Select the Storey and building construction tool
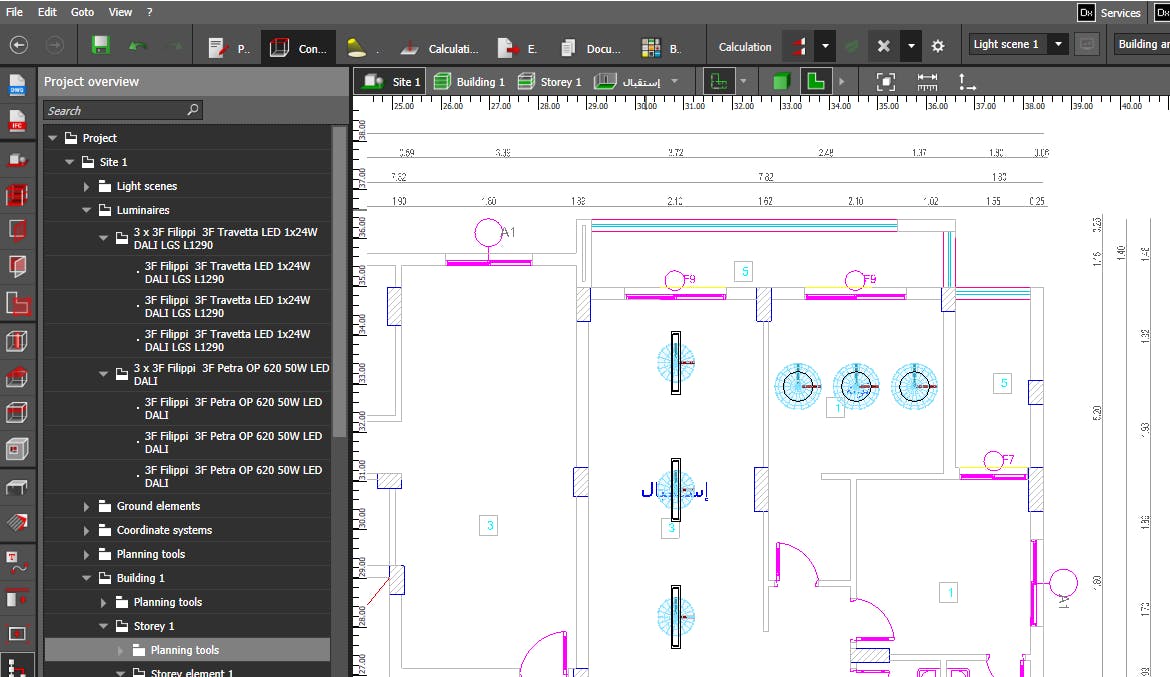Image resolution: width=1170 pixels, height=677 pixels. pyautogui.click(x=16, y=196)
